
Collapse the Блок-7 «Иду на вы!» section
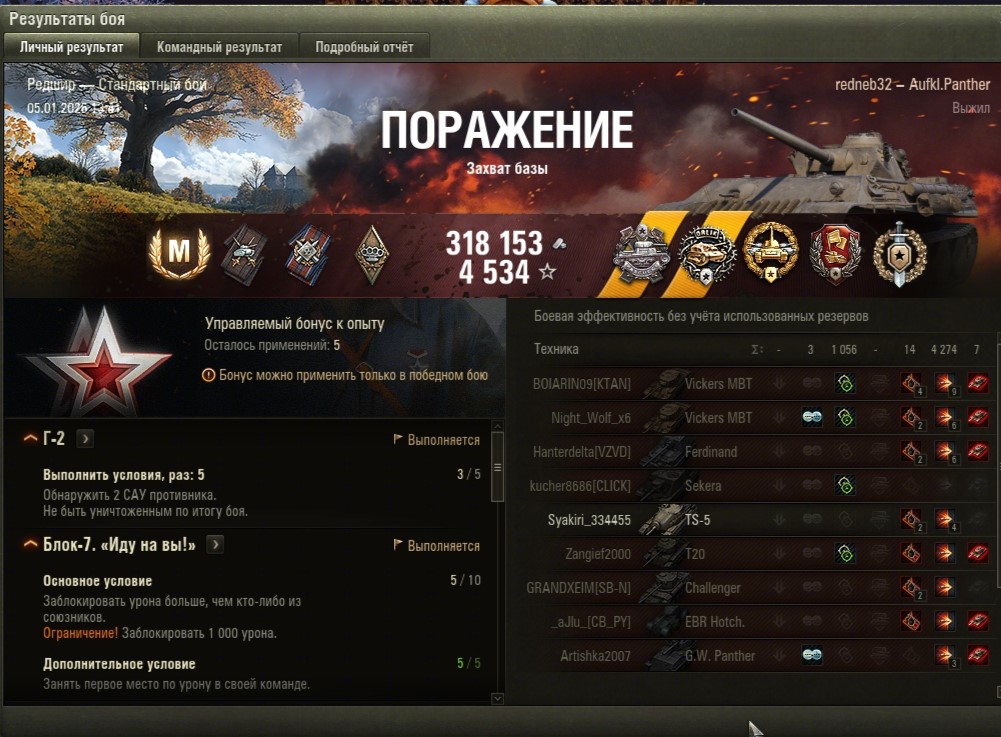[30, 545]
